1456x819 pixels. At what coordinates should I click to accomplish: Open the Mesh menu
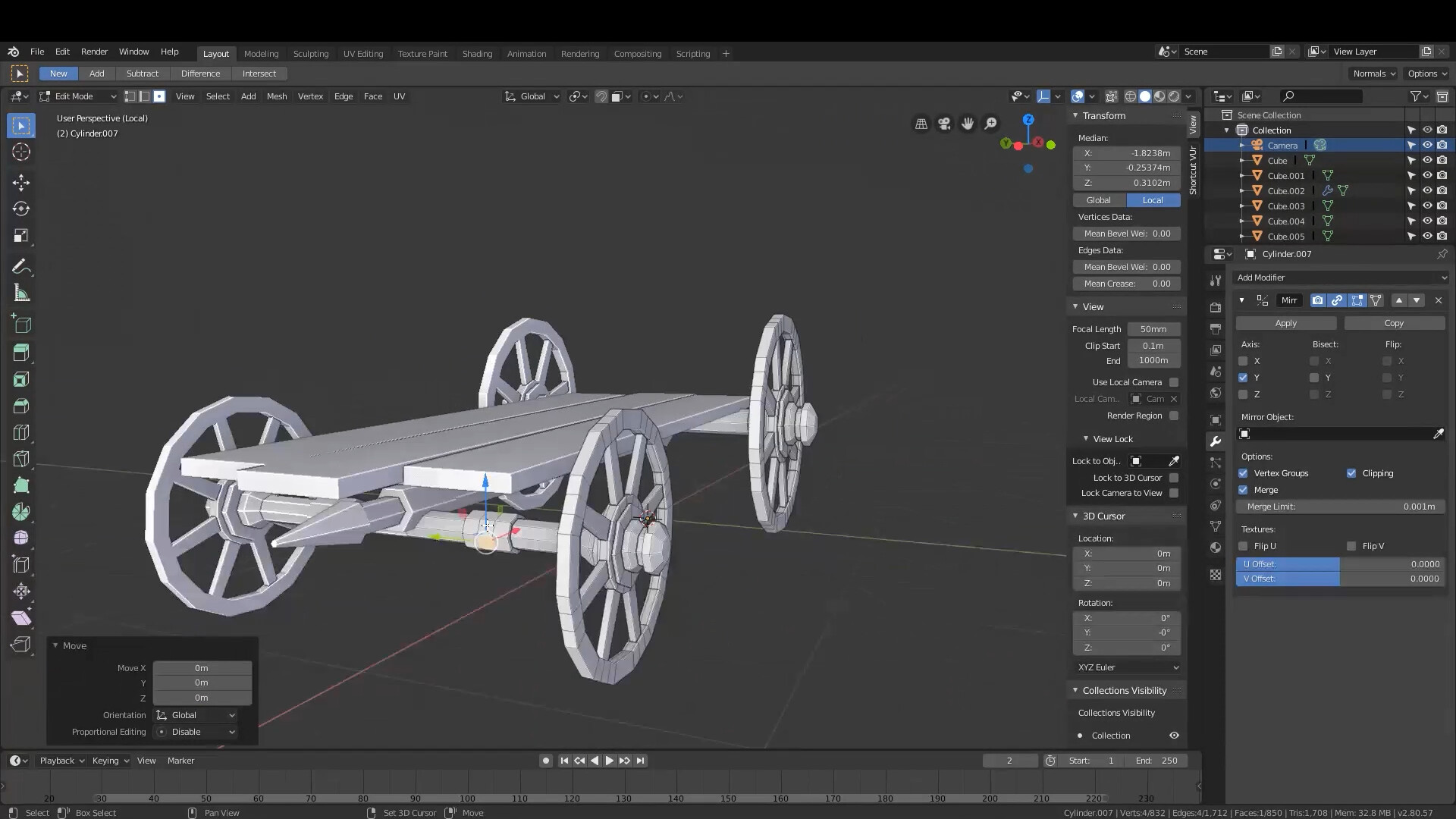point(277,96)
